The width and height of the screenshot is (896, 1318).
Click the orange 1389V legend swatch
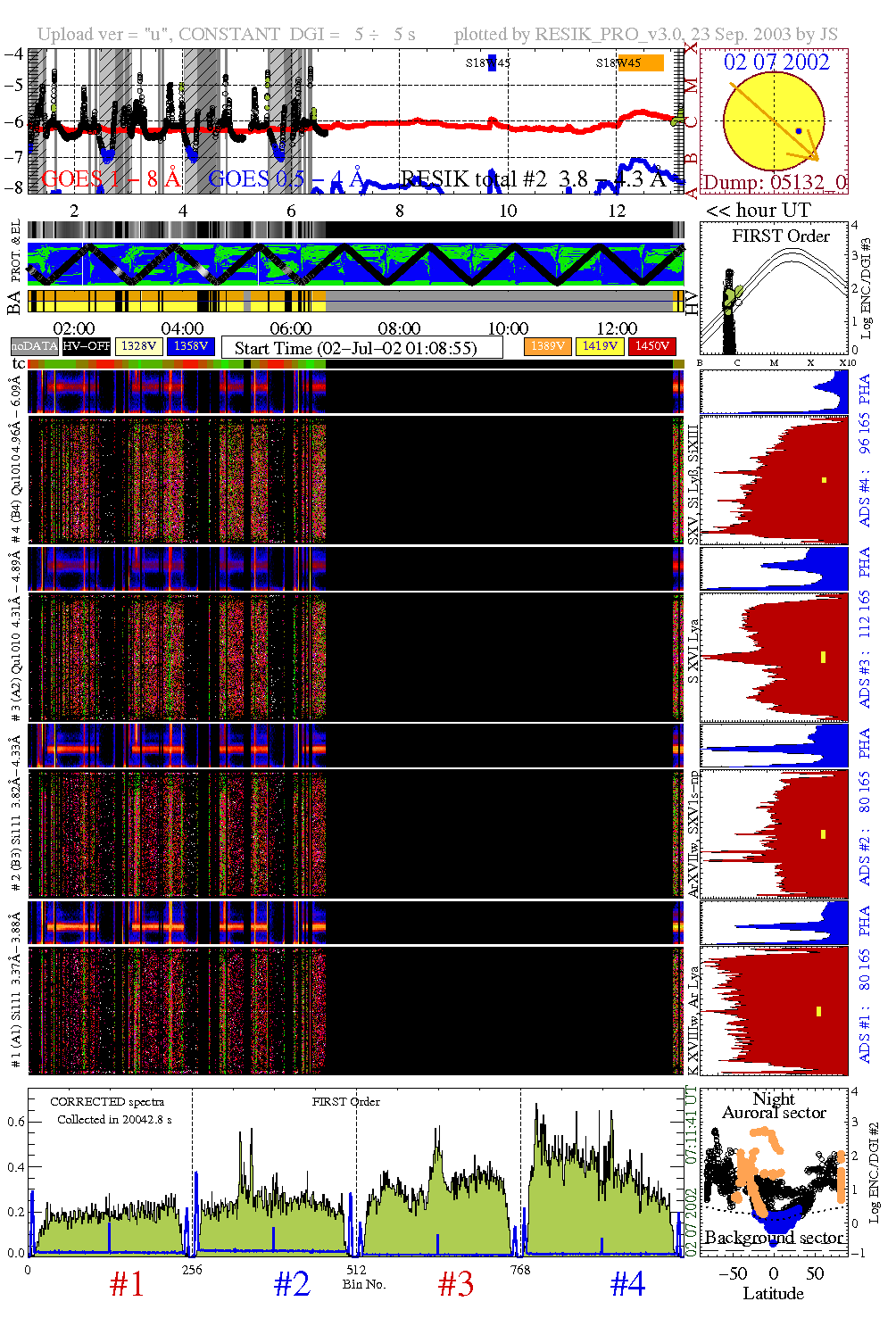point(547,346)
